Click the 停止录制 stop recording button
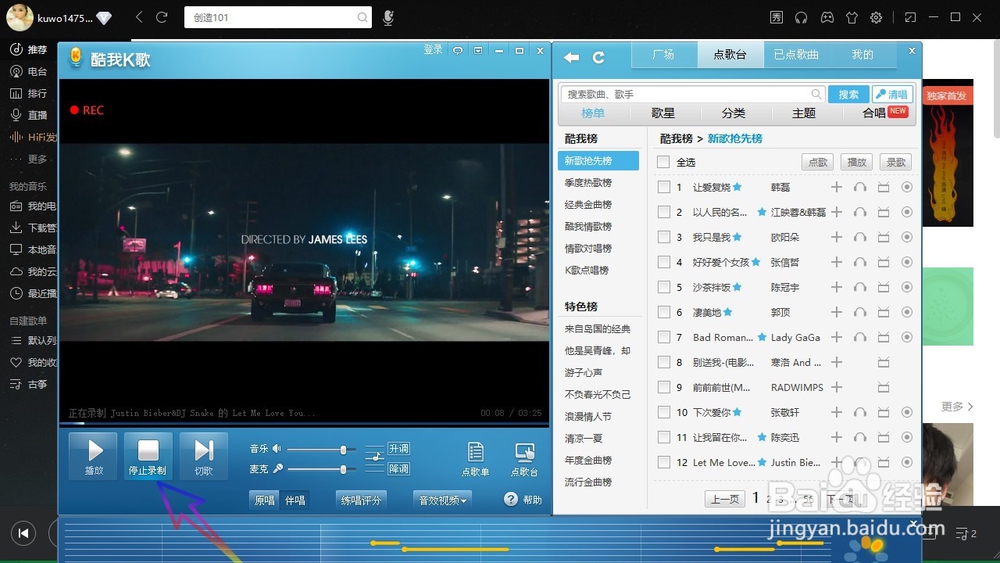Image resolution: width=1000 pixels, height=563 pixels. (148, 456)
